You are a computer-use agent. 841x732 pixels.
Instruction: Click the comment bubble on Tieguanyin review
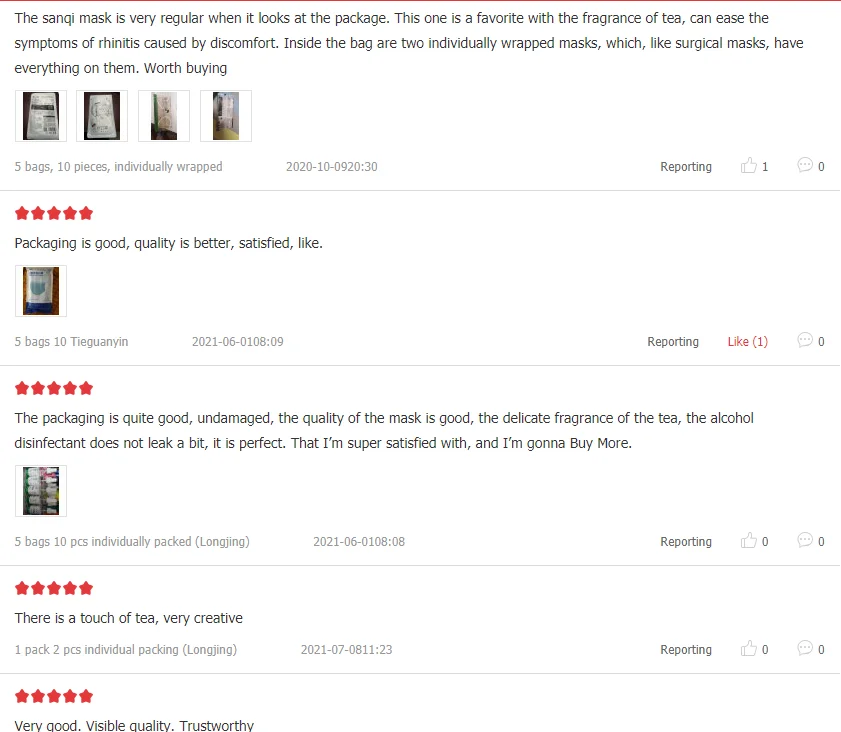[805, 341]
